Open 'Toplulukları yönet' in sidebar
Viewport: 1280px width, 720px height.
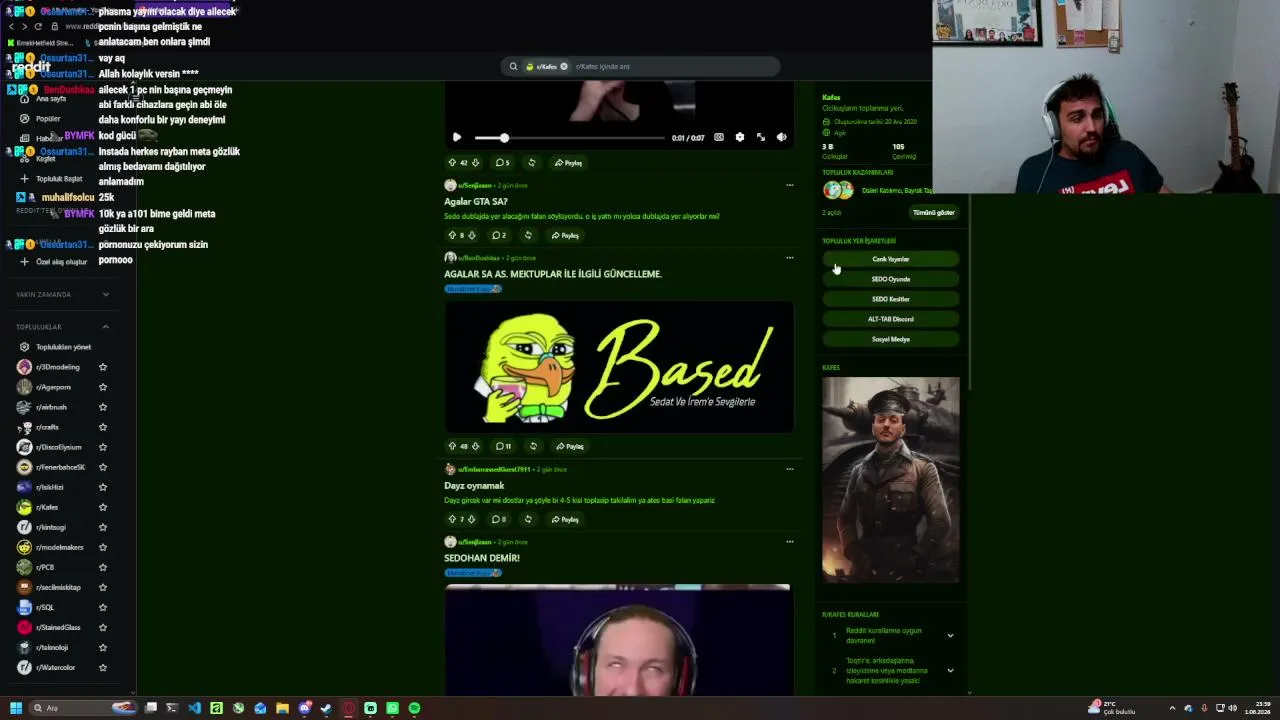pos(62,347)
